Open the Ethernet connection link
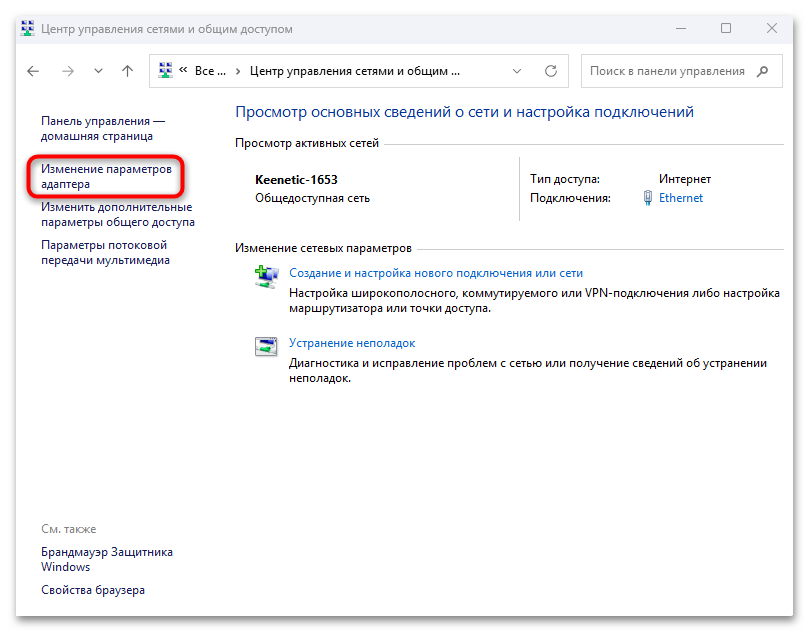The height and width of the screenshot is (632, 809). pos(681,197)
